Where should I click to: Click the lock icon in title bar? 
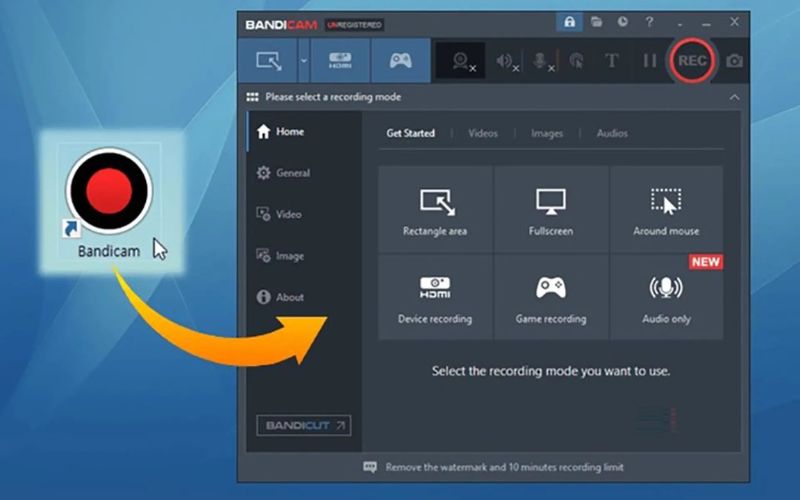569,22
